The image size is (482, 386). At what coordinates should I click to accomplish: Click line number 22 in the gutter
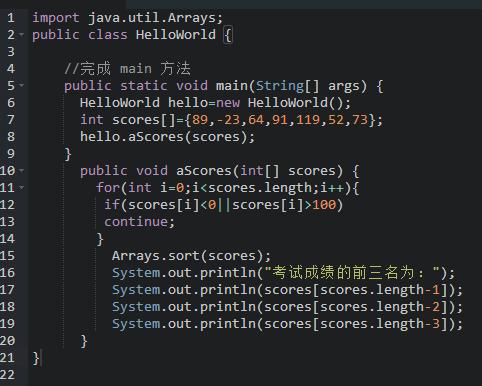[x=7, y=375]
